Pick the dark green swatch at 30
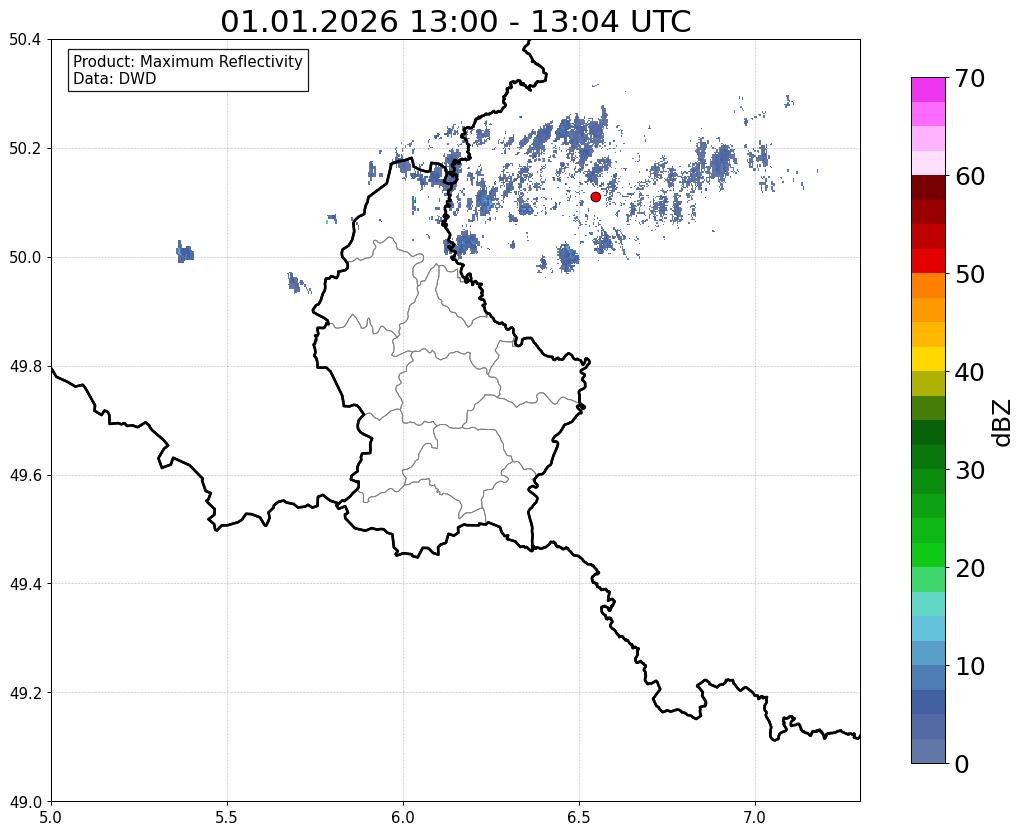Screen dimensions: 1023x834 coord(928,457)
